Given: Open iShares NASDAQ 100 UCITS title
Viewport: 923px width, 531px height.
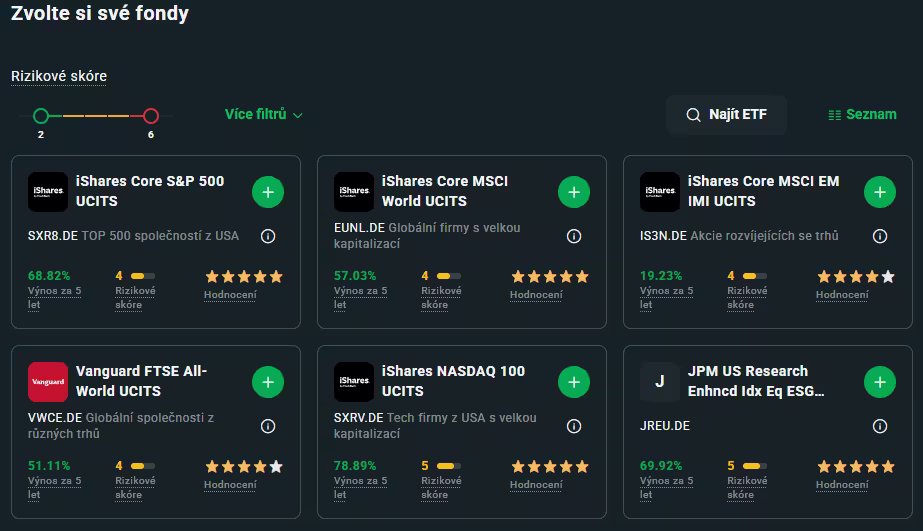Looking at the screenshot, I should (x=453, y=381).
